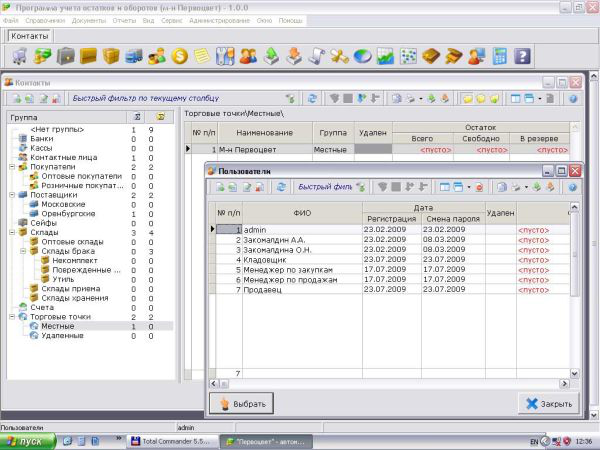Click the blue help icon in Контакты toolbar
The height and width of the screenshot is (450, 600).
[x=573, y=99]
